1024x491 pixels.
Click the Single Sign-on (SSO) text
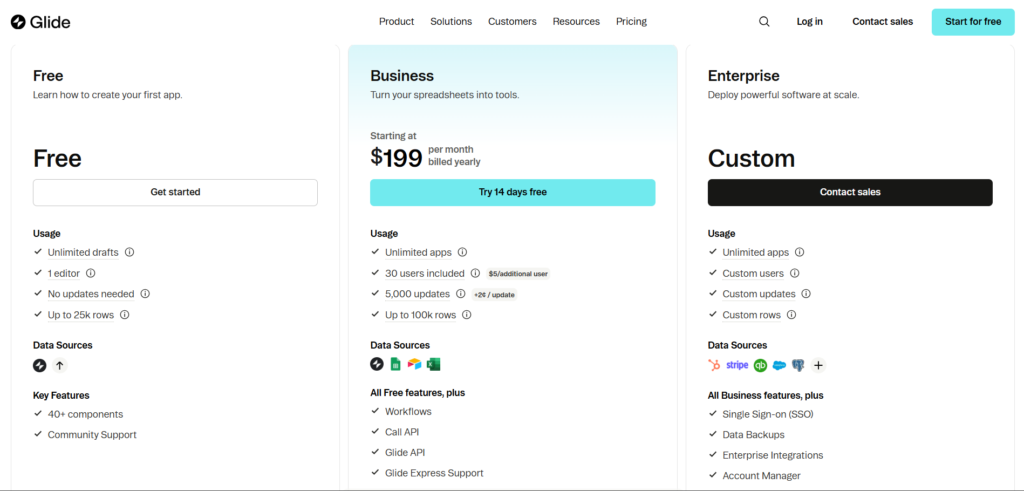point(768,414)
